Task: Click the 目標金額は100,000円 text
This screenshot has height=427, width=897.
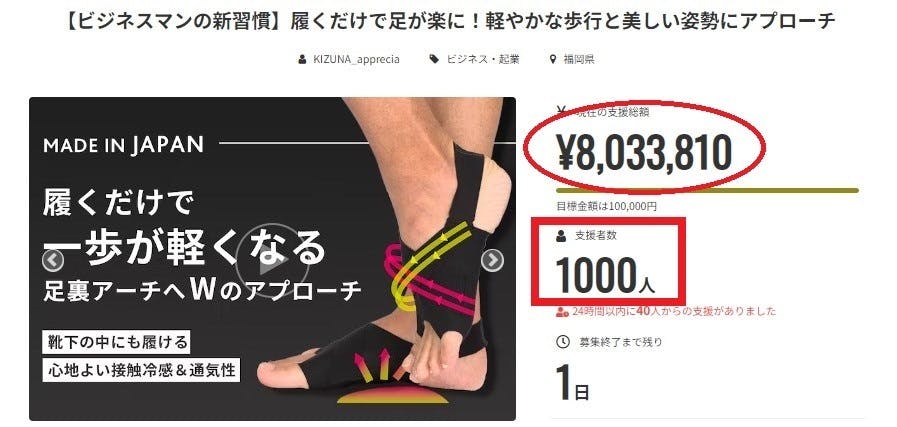Action: click(x=606, y=206)
